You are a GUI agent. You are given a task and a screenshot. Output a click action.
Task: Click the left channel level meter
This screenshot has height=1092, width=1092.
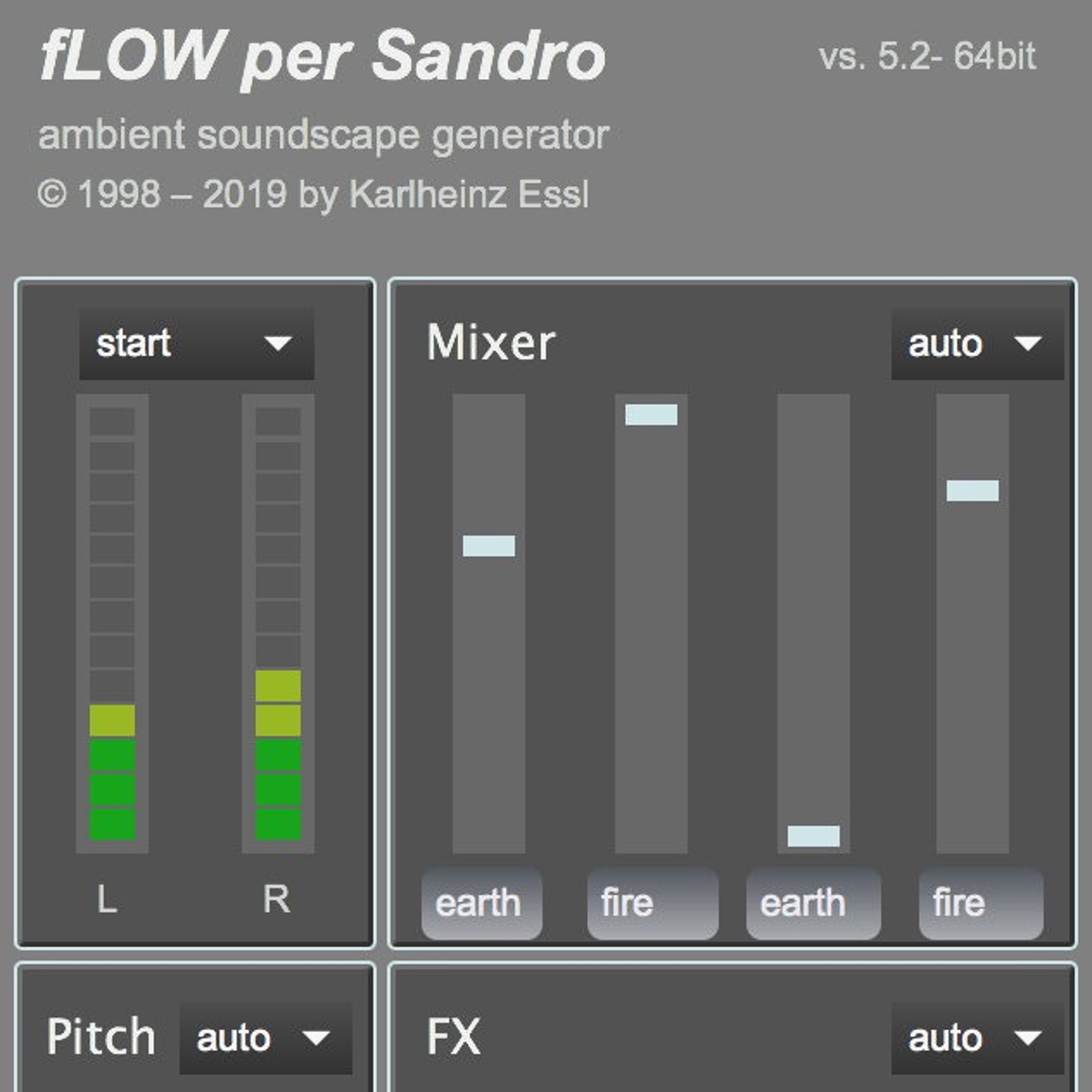click(x=112, y=624)
